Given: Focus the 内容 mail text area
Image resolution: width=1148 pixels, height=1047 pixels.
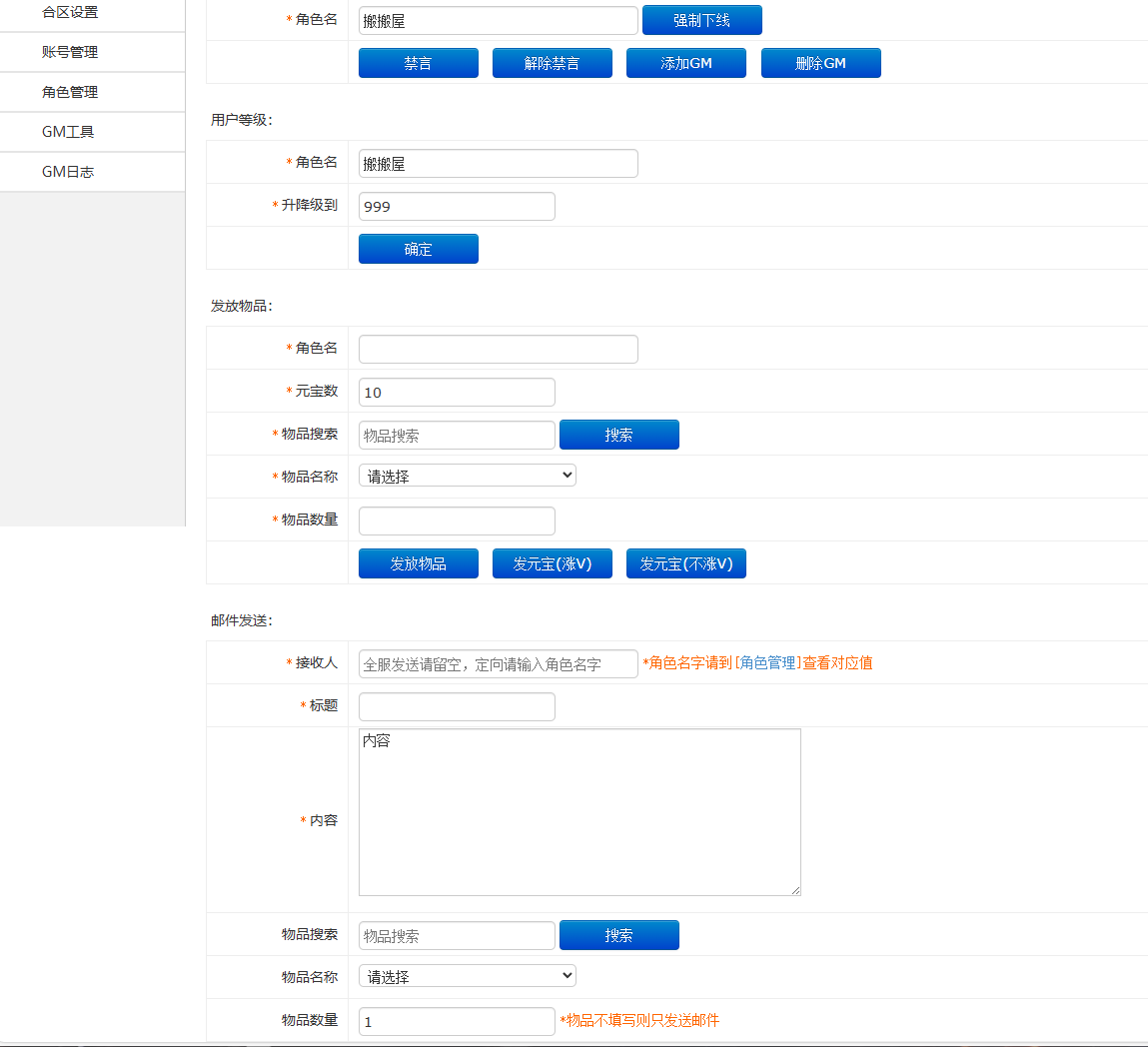Looking at the screenshot, I should [x=579, y=812].
